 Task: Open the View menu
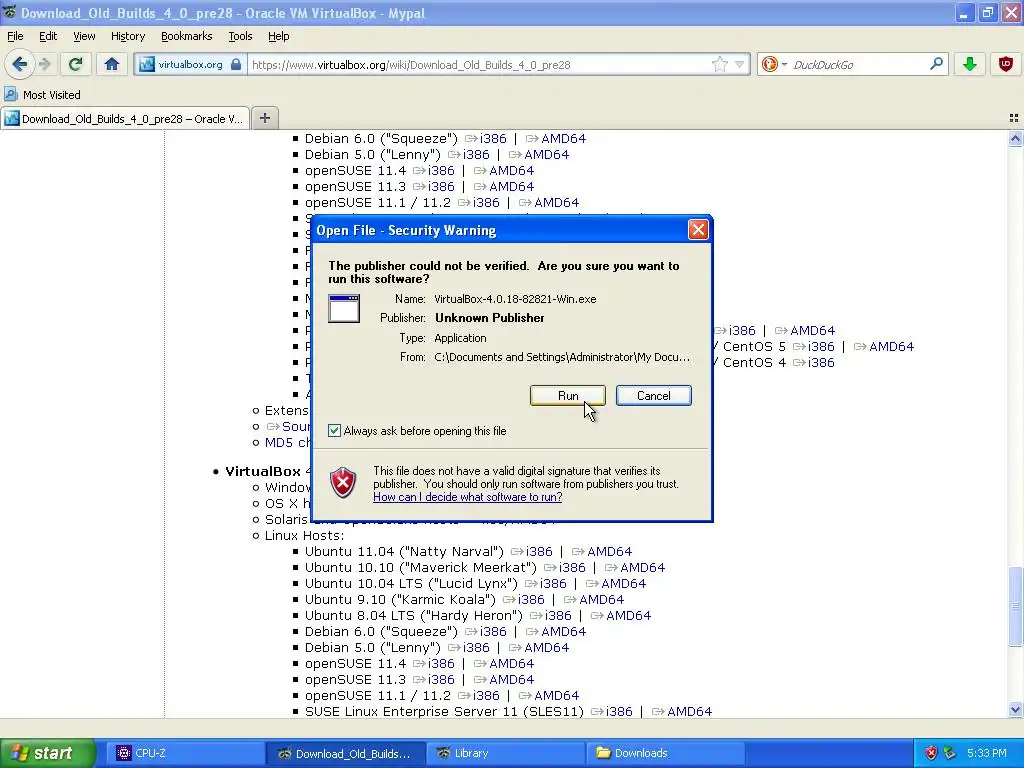coord(84,36)
